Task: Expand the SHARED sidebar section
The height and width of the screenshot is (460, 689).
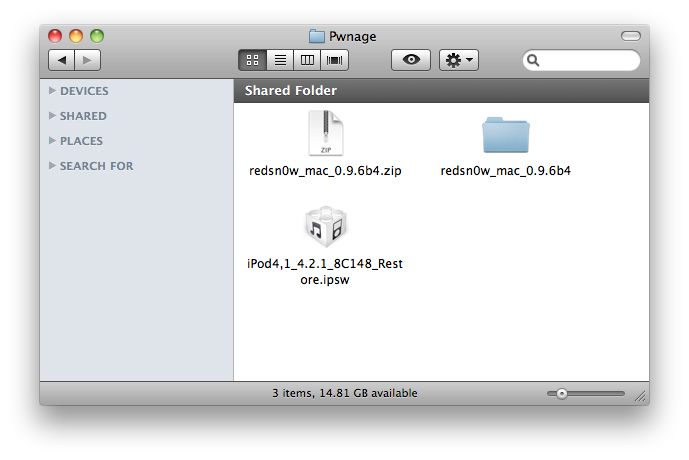Action: click(x=52, y=116)
